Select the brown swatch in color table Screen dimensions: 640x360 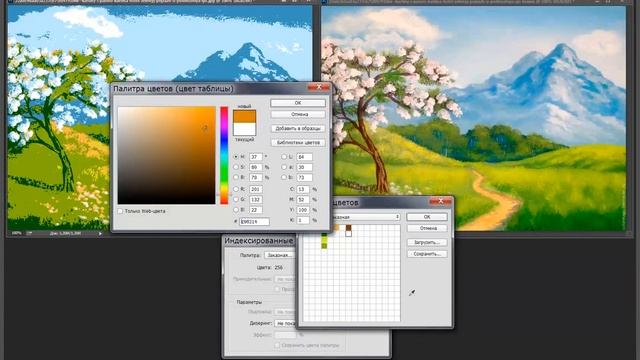click(x=348, y=227)
